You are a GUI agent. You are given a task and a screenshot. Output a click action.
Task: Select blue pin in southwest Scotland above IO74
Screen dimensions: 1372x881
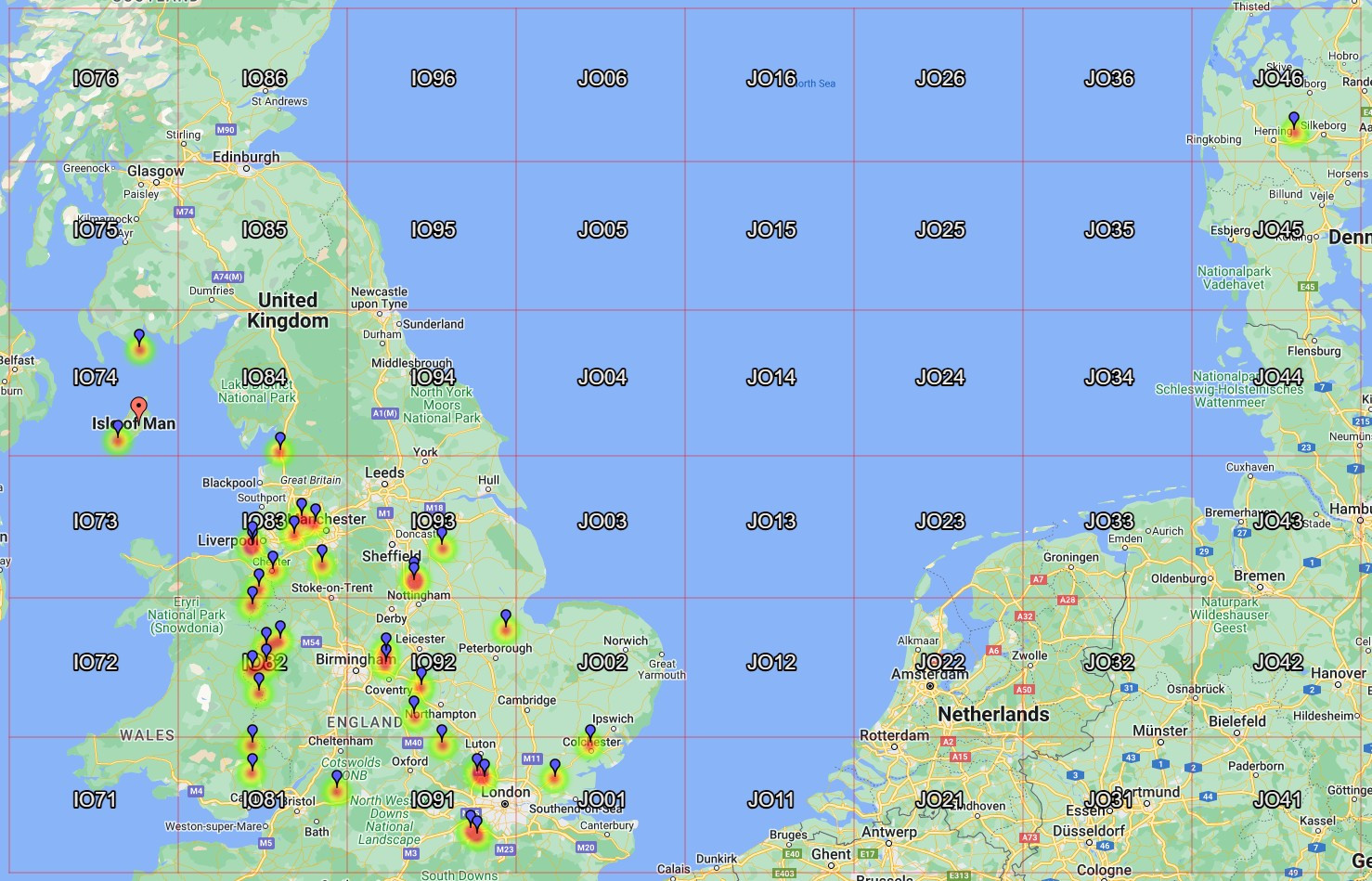(139, 338)
